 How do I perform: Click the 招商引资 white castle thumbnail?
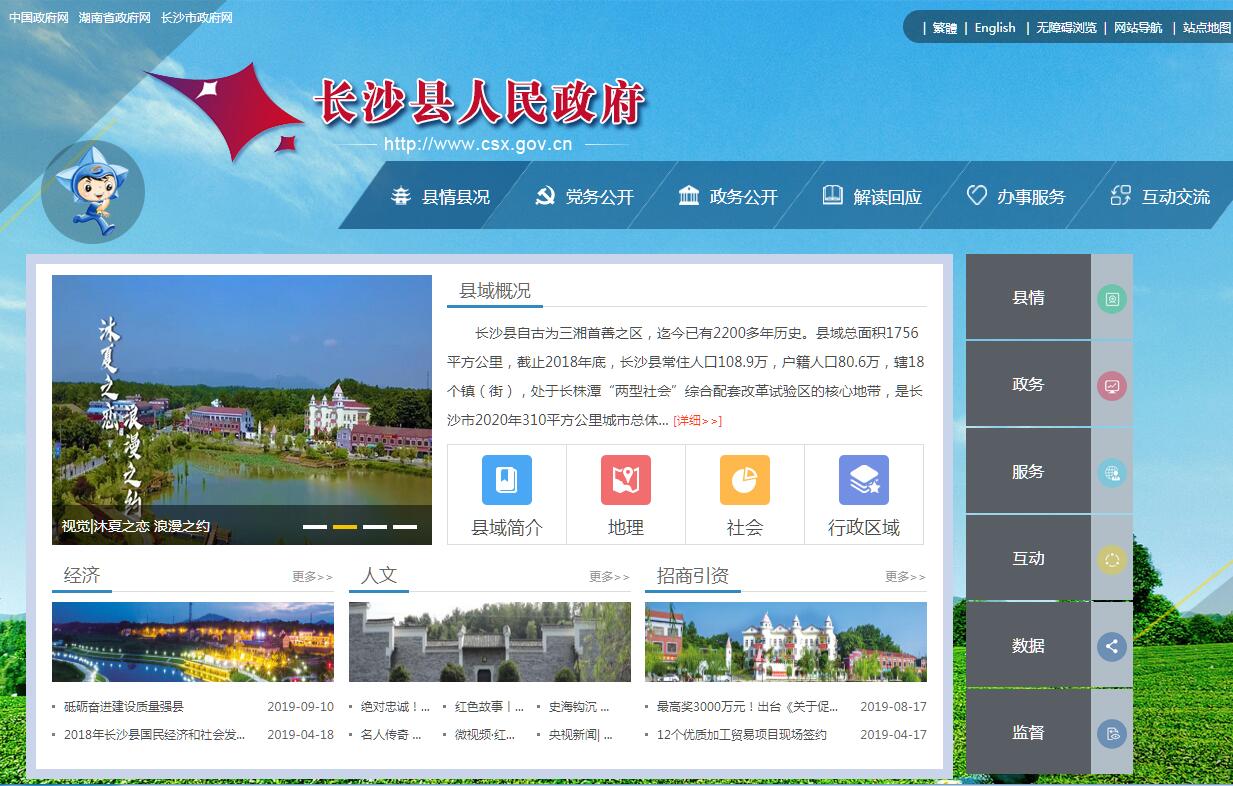point(786,642)
